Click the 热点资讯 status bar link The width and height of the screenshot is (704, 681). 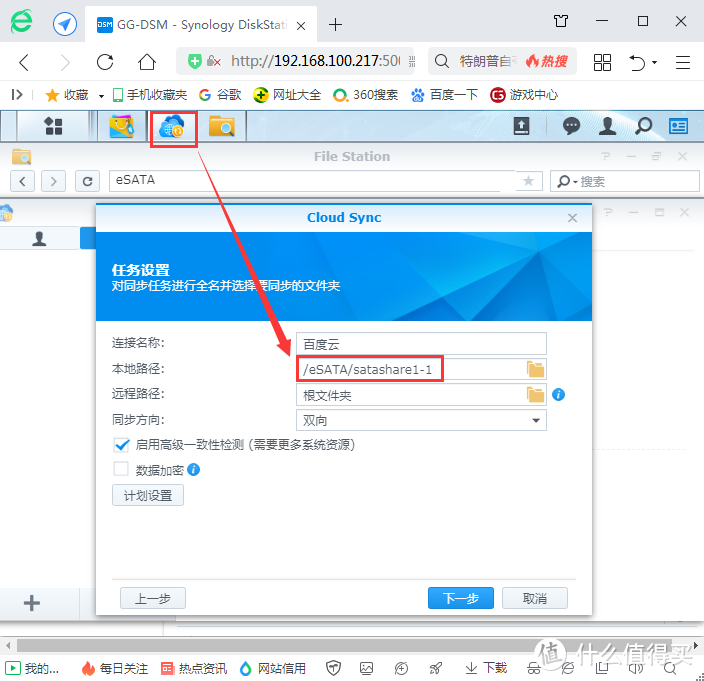194,668
